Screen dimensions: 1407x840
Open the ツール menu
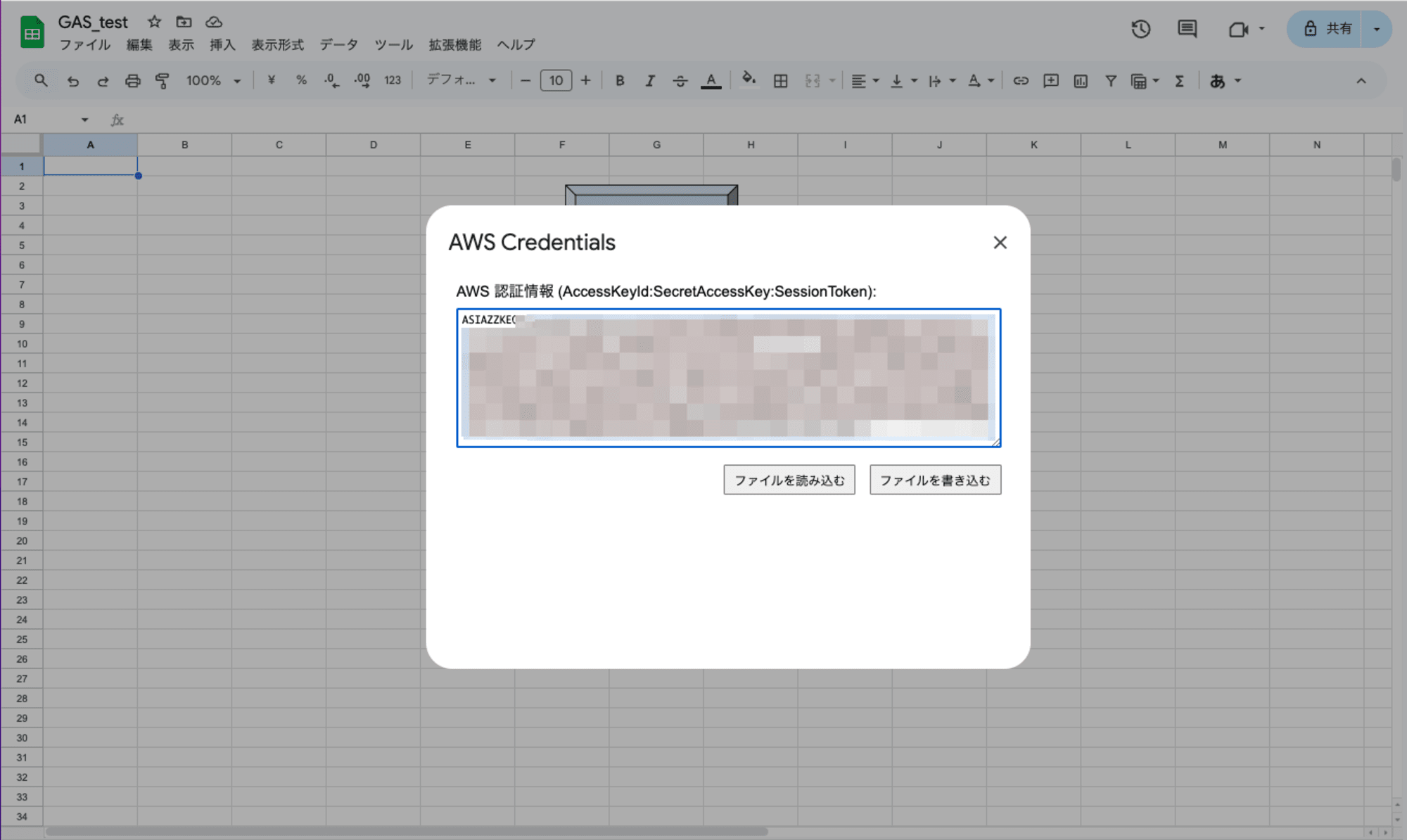[393, 44]
